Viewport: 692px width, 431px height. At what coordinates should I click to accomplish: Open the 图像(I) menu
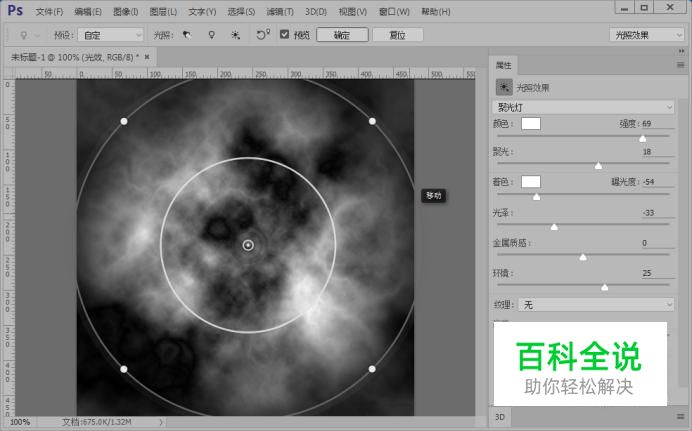point(126,12)
